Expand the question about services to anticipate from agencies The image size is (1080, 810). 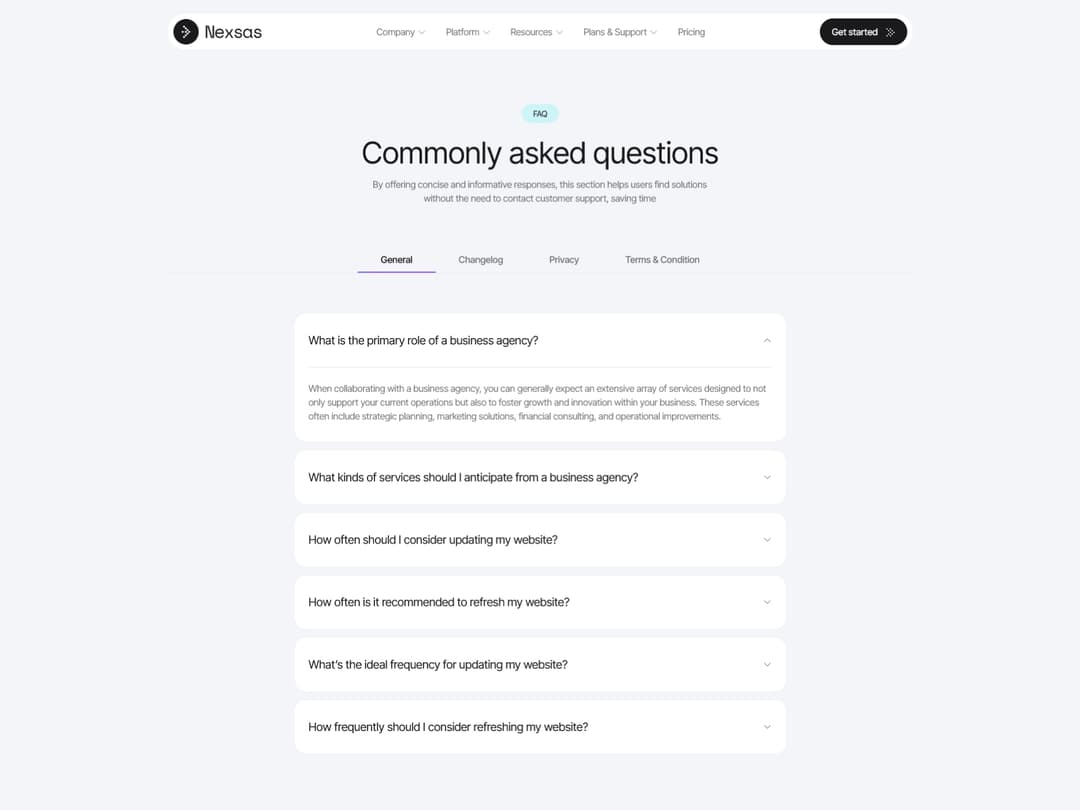click(540, 477)
